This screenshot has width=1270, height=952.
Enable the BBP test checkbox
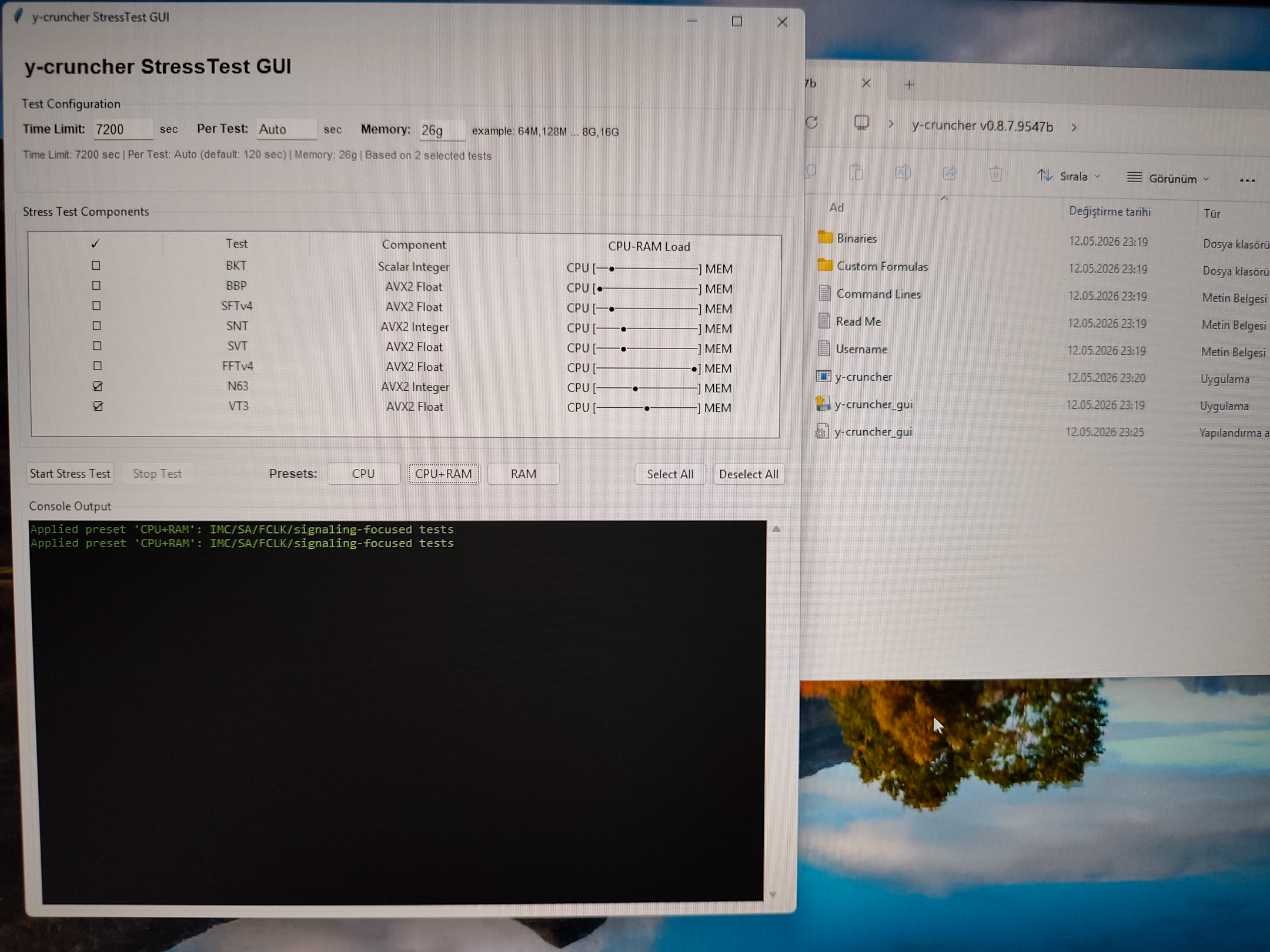96,286
